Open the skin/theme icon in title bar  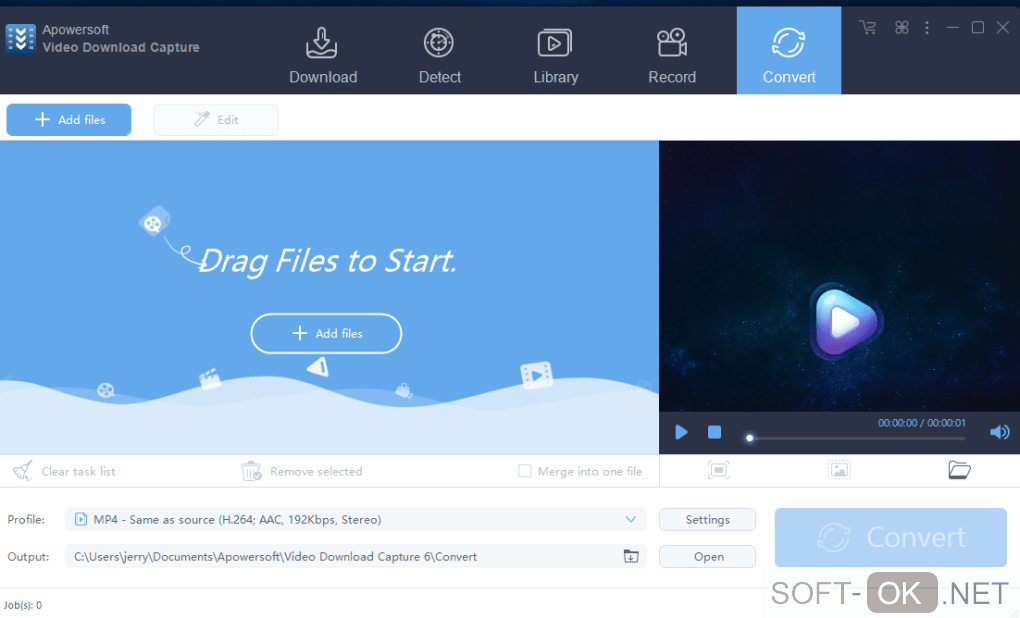coord(901,27)
